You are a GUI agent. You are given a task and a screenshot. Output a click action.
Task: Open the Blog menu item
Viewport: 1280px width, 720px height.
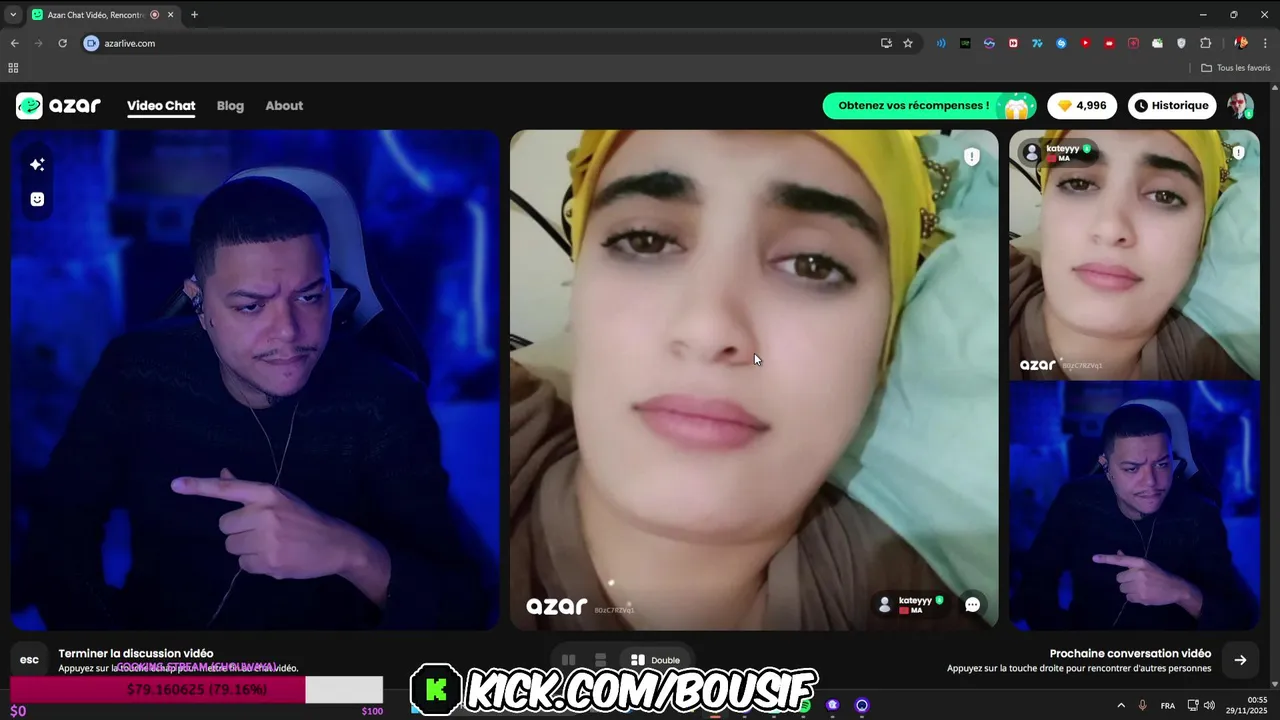tap(230, 106)
